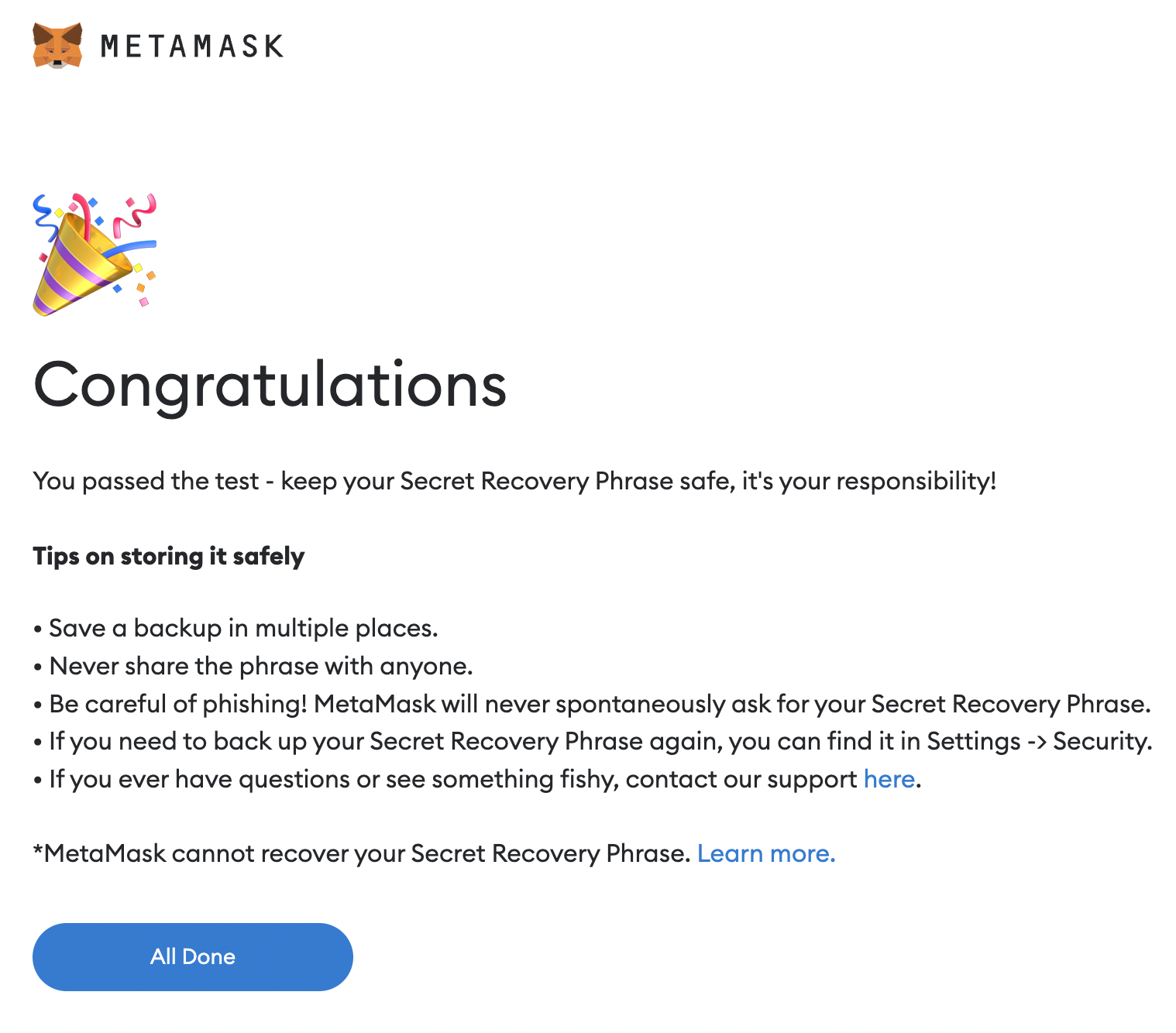The image size is (1176, 1033).
Task: Click "see something fishy" in the last tip
Action: point(502,779)
